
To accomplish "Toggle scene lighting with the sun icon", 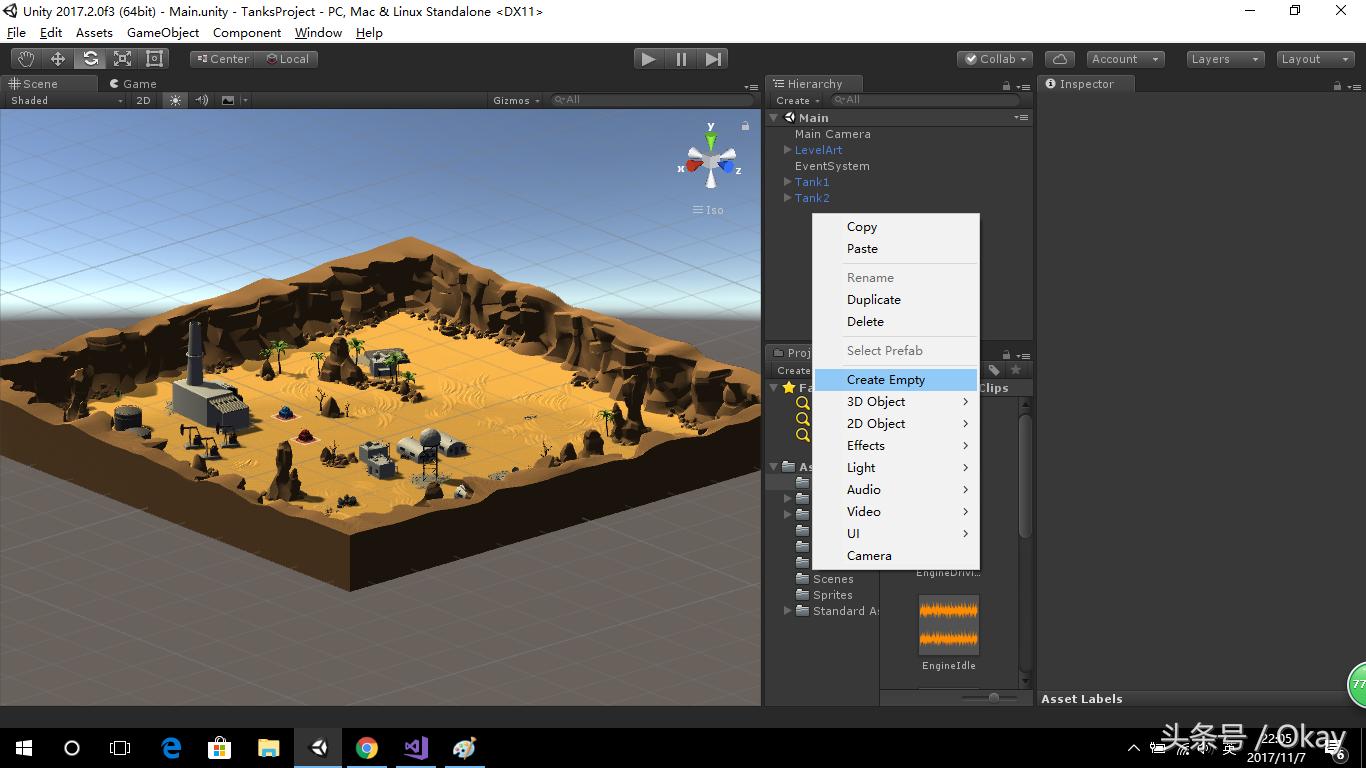I will pyautogui.click(x=173, y=100).
